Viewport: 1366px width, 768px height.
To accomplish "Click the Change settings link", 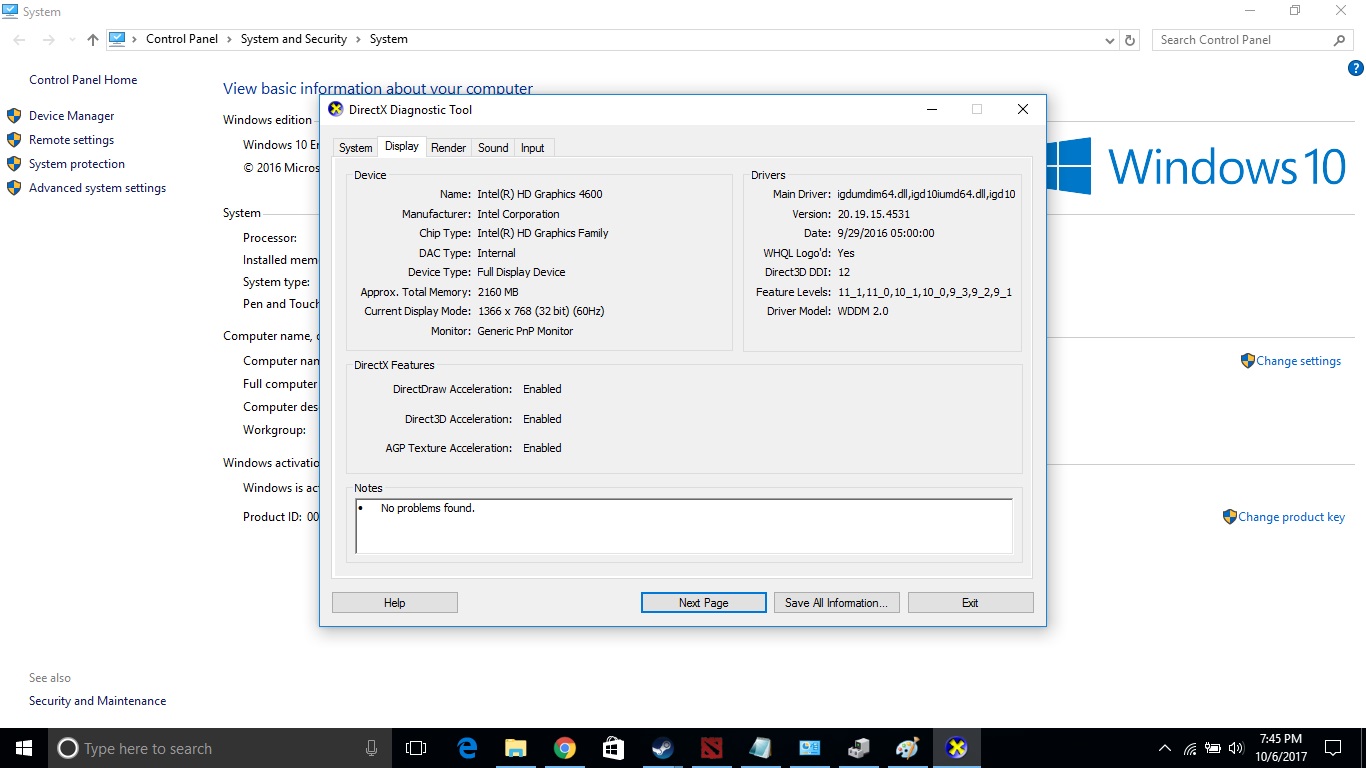I will (x=1298, y=361).
